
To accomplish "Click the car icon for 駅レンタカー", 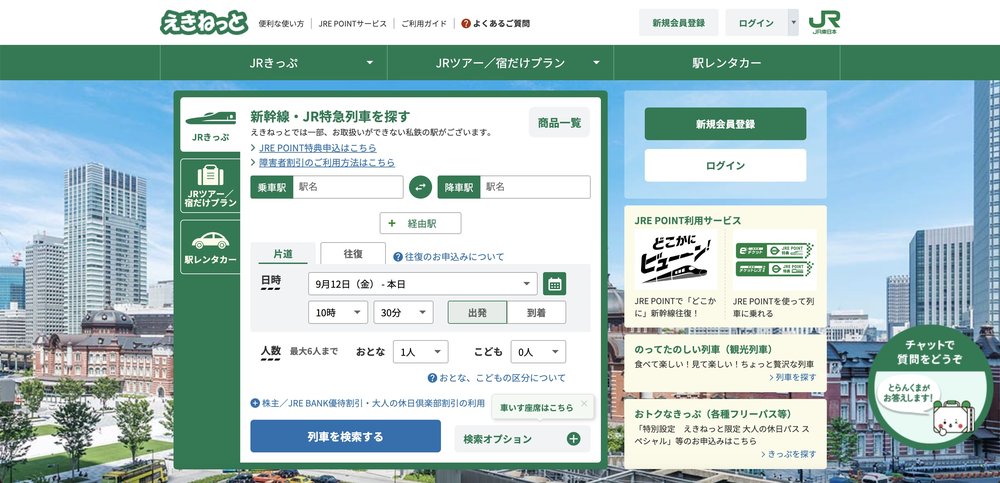I will 210,241.
